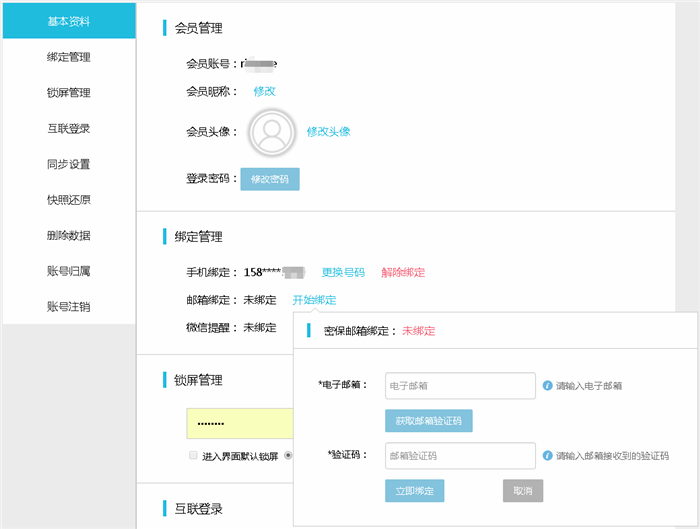
Task: Click the 修改头像 link
Action: coord(328,132)
